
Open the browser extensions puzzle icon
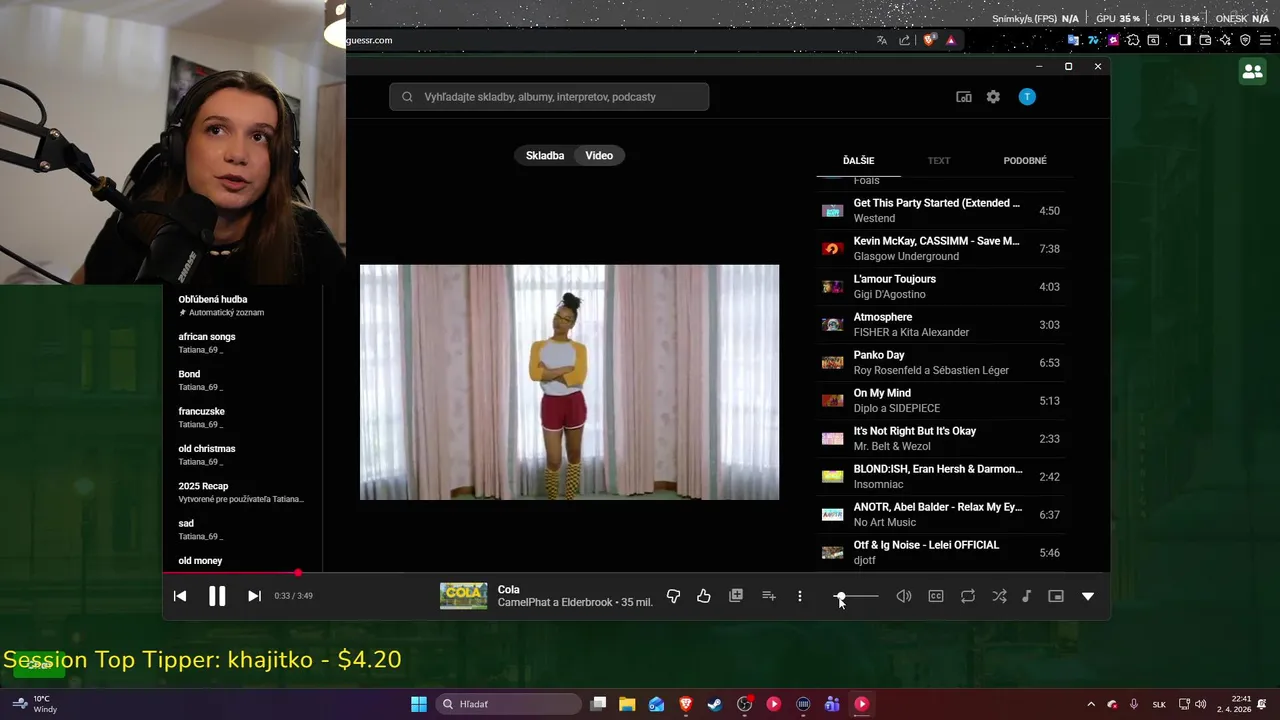coord(1133,40)
